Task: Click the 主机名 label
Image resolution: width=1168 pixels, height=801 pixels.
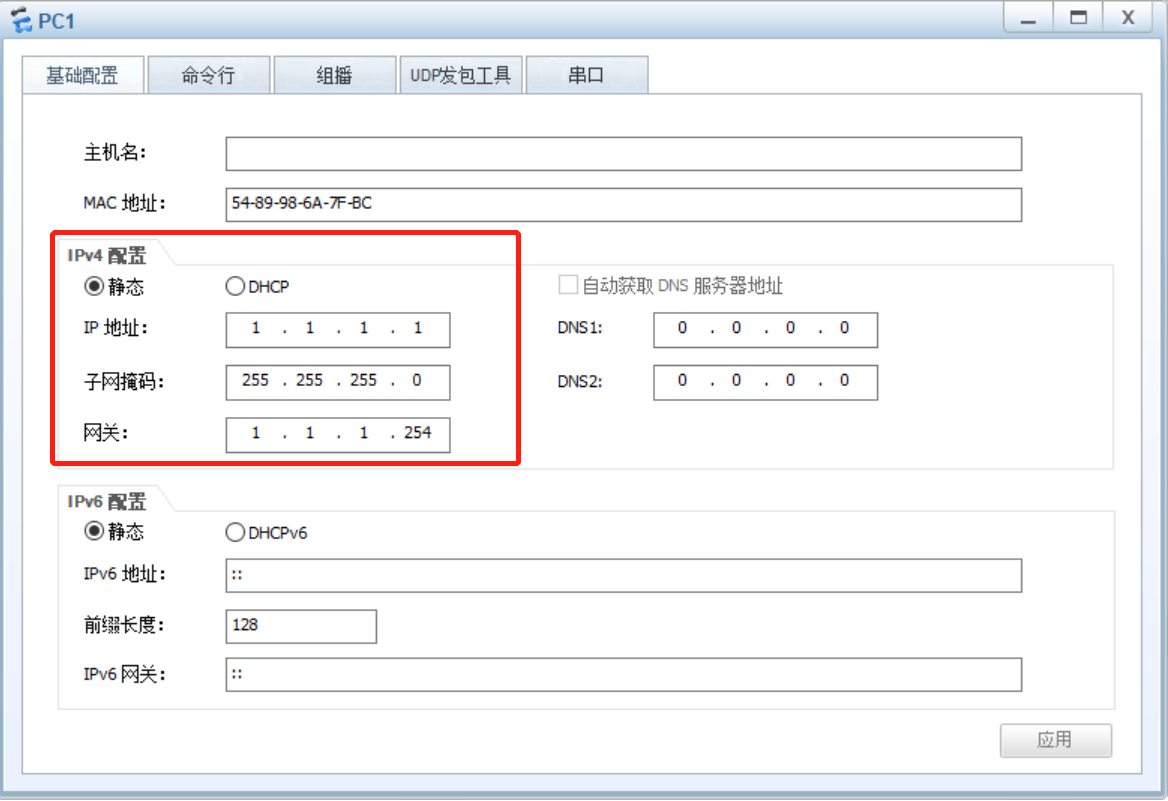Action: click(115, 153)
